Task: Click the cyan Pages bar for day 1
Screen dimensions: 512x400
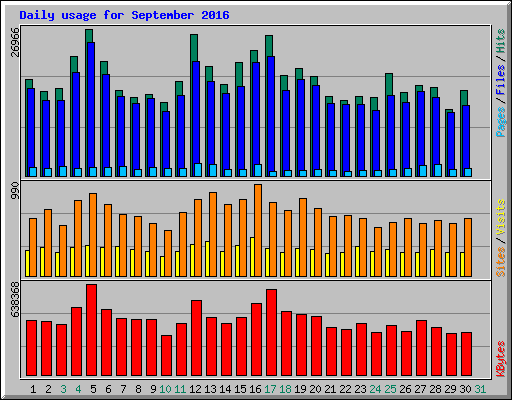Action: (x=33, y=172)
